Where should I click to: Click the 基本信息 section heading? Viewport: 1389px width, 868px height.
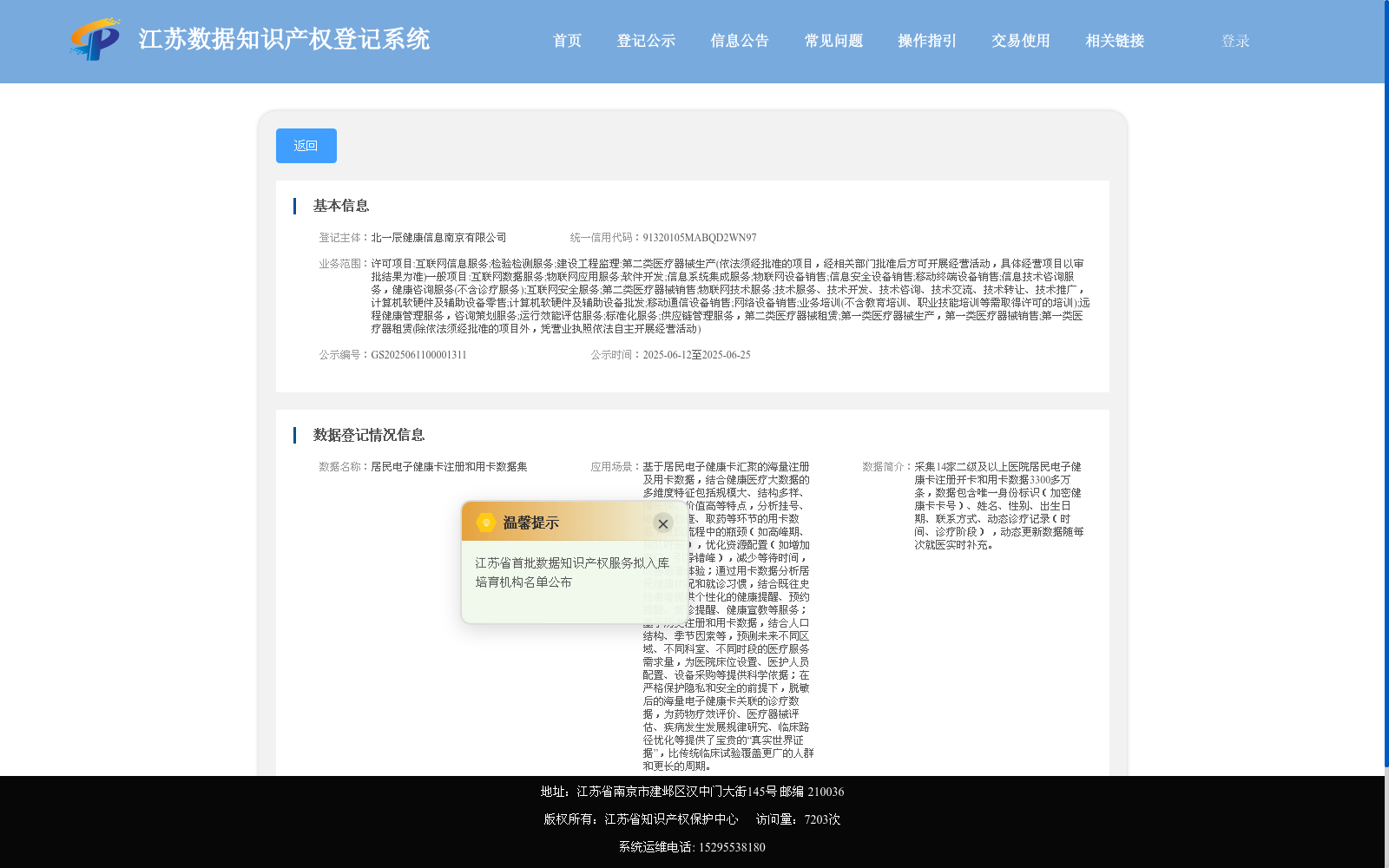[341, 206]
